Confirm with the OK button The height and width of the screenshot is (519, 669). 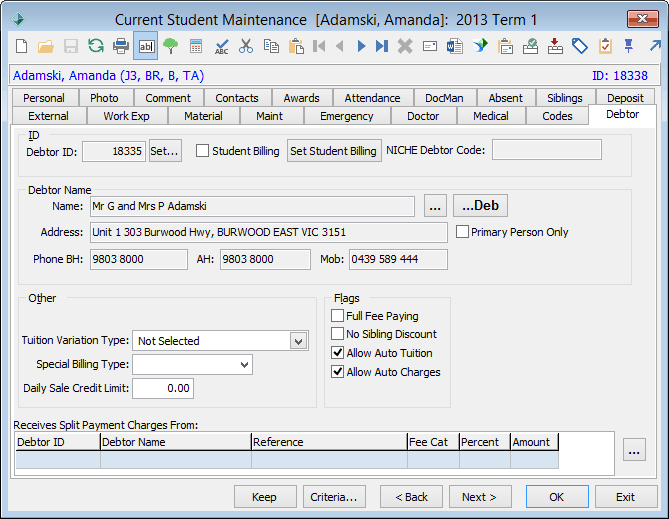coord(557,496)
